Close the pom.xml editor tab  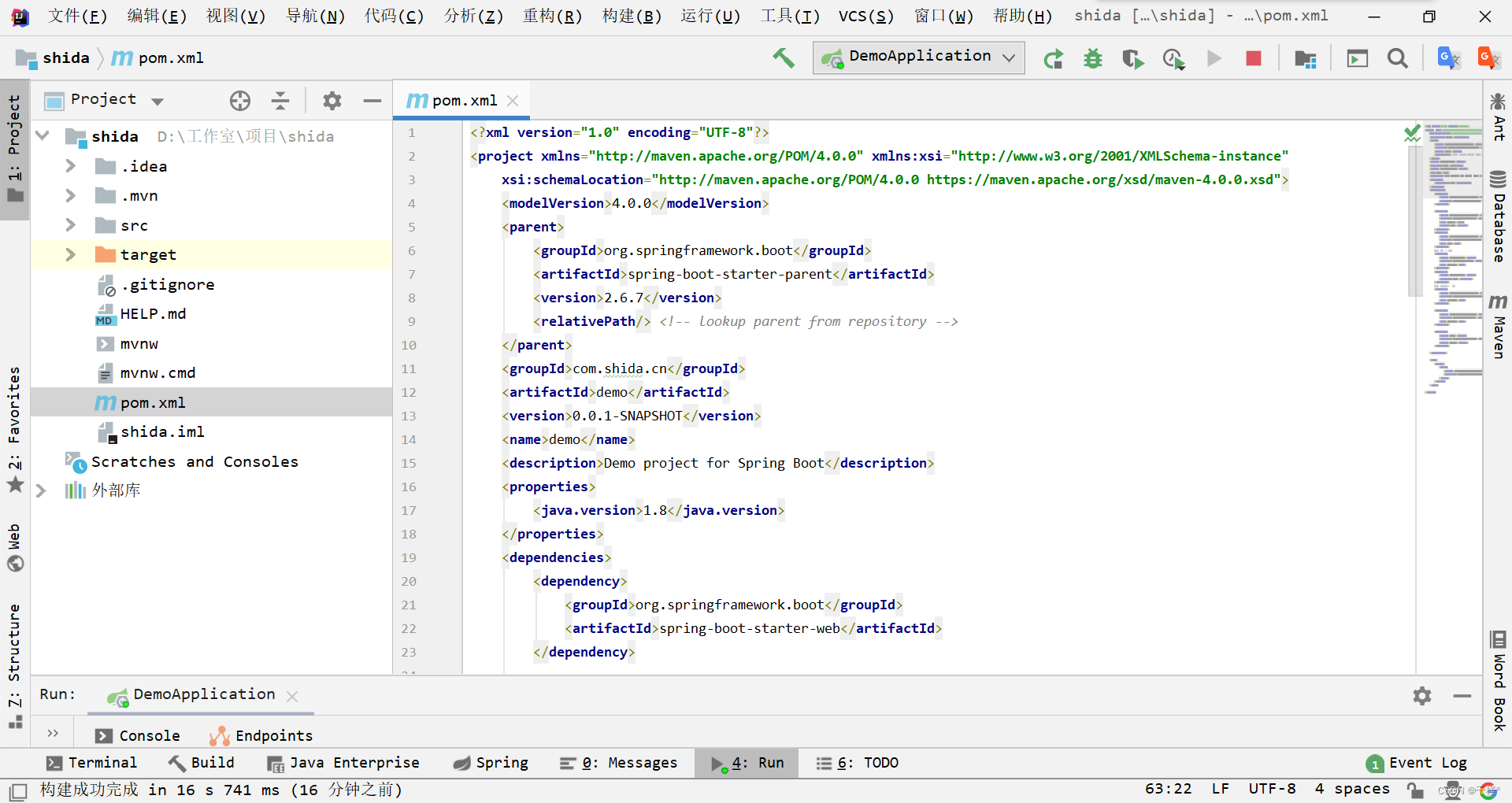click(513, 101)
